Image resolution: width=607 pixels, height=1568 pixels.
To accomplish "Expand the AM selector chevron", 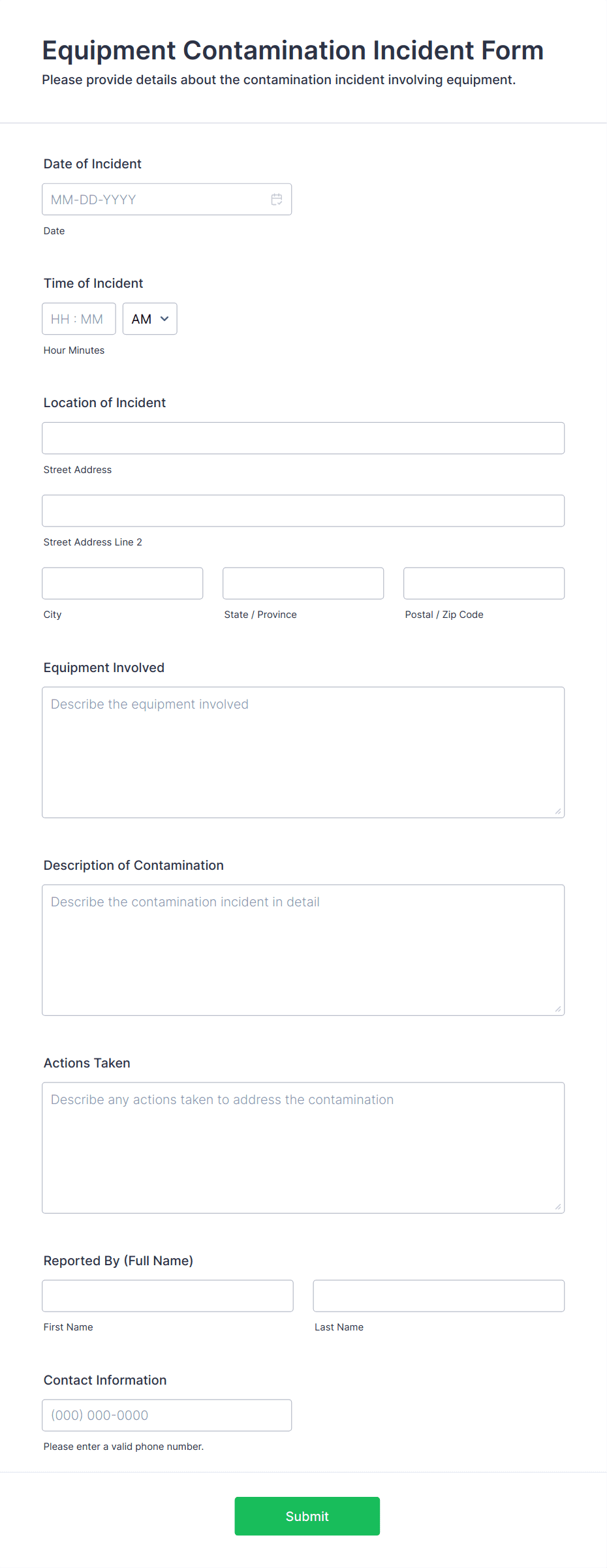I will coord(163,319).
